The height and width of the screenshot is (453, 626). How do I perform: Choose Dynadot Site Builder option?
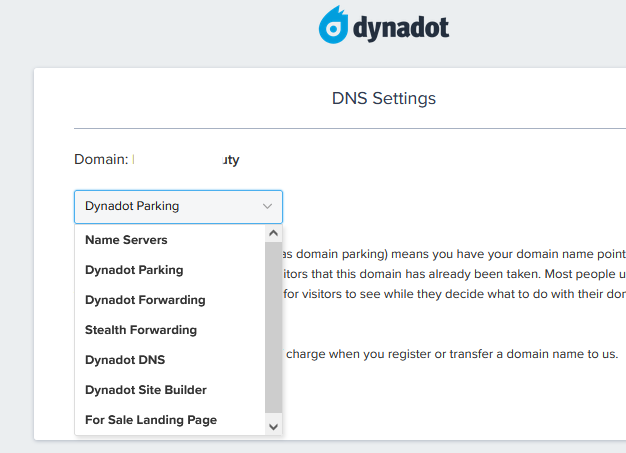tap(146, 390)
